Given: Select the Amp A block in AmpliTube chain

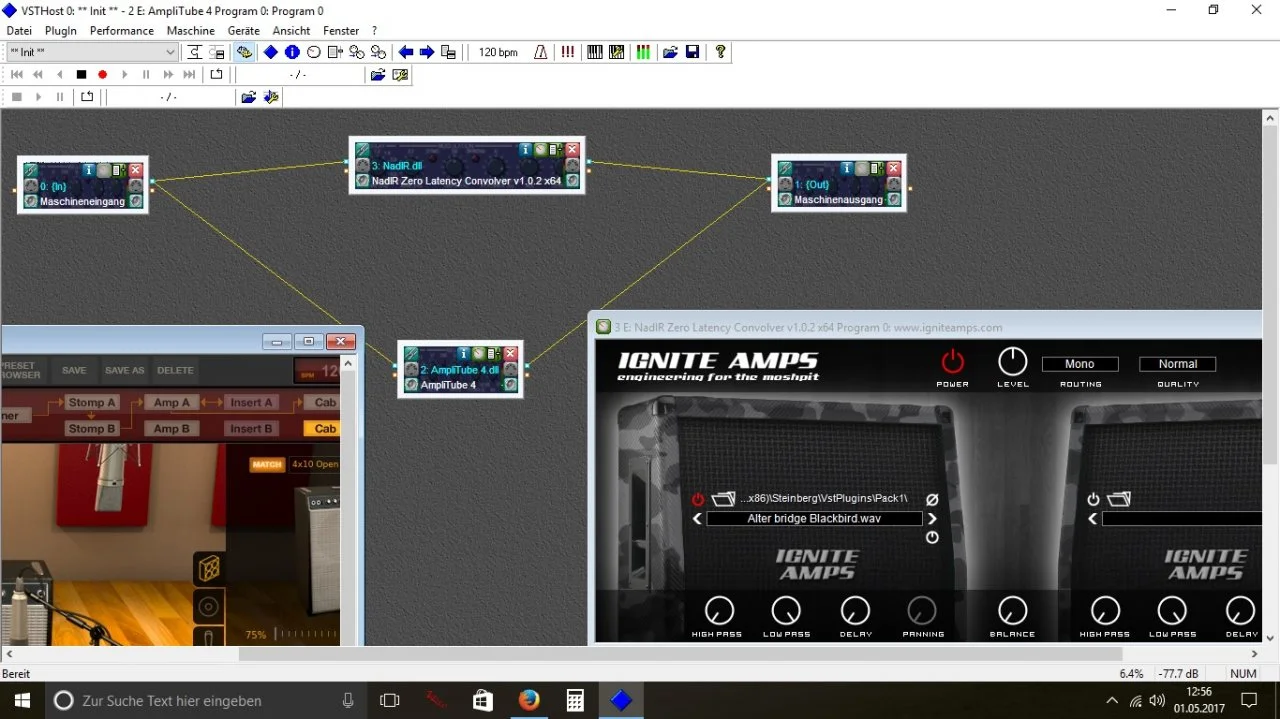Looking at the screenshot, I should tap(172, 402).
